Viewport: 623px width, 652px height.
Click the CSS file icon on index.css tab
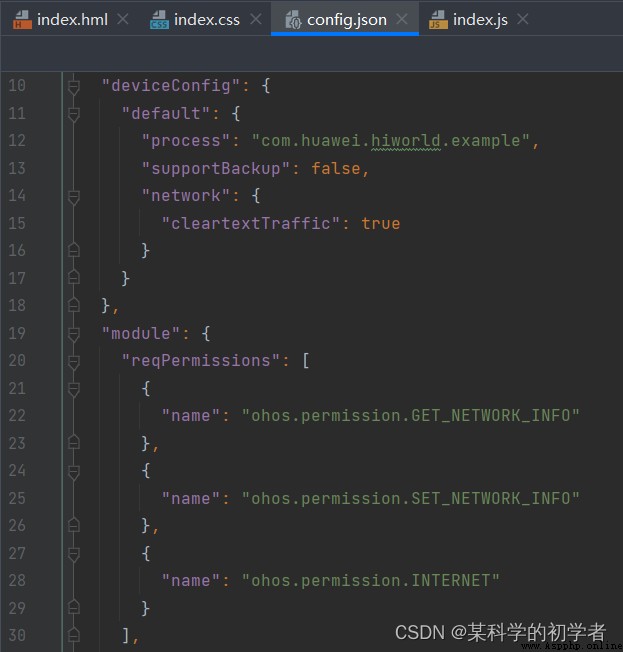point(159,20)
